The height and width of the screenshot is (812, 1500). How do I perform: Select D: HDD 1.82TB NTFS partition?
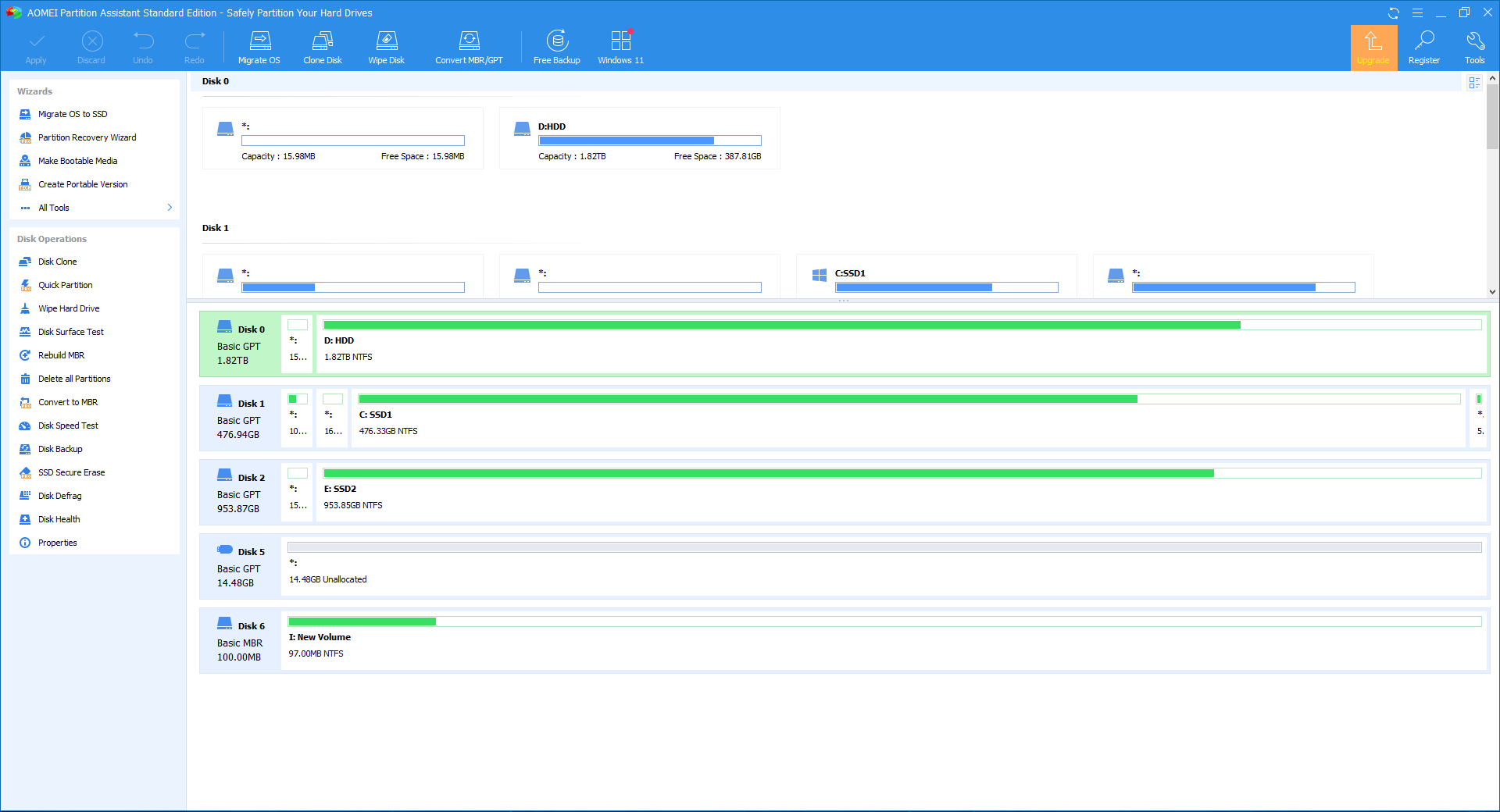click(902, 344)
